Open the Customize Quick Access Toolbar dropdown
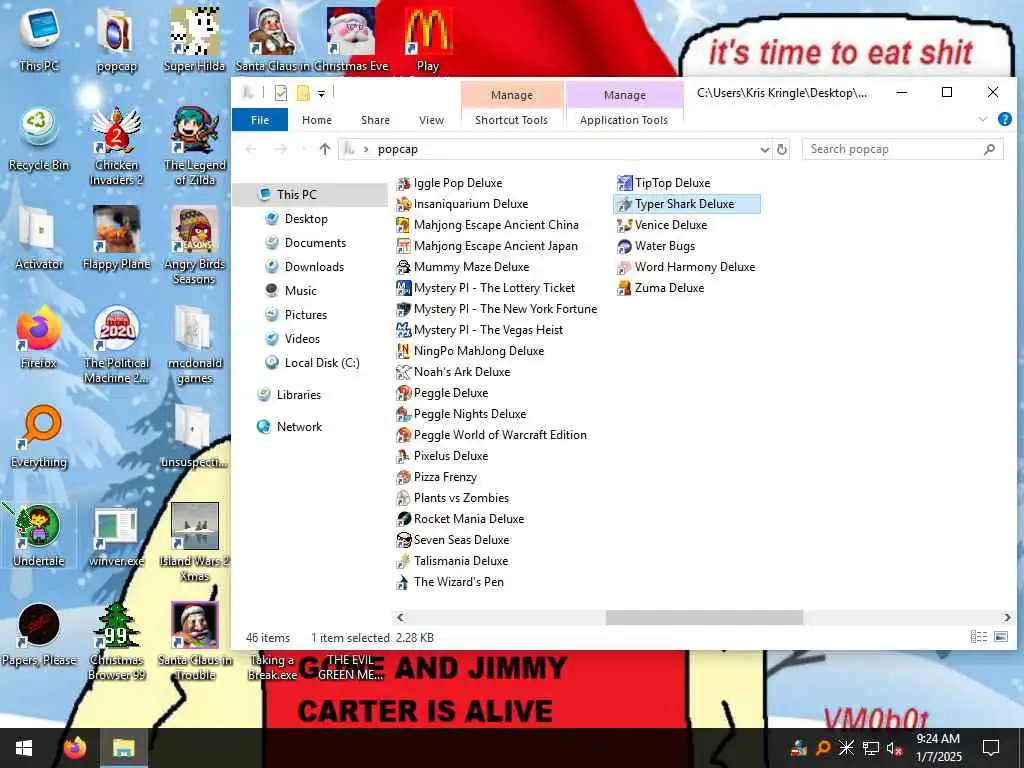 321,94
